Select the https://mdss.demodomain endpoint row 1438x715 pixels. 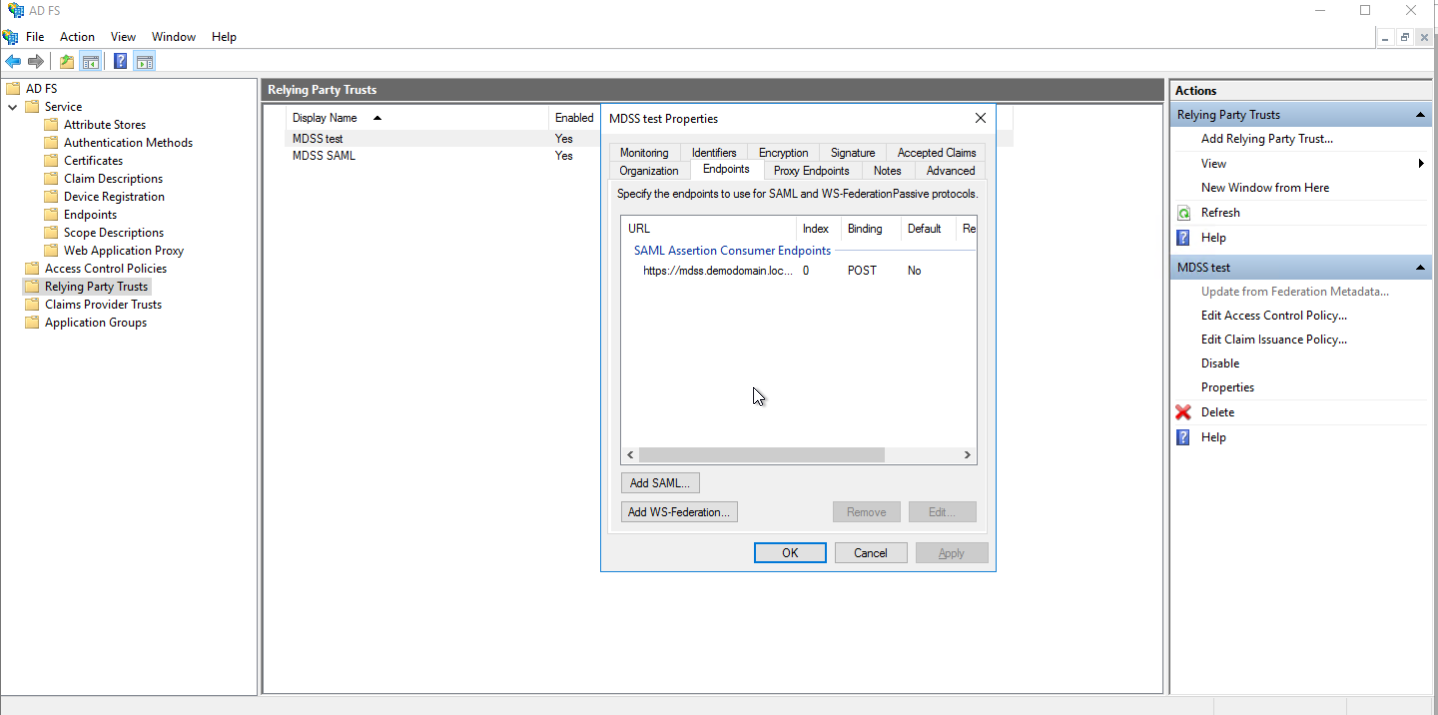pos(798,271)
